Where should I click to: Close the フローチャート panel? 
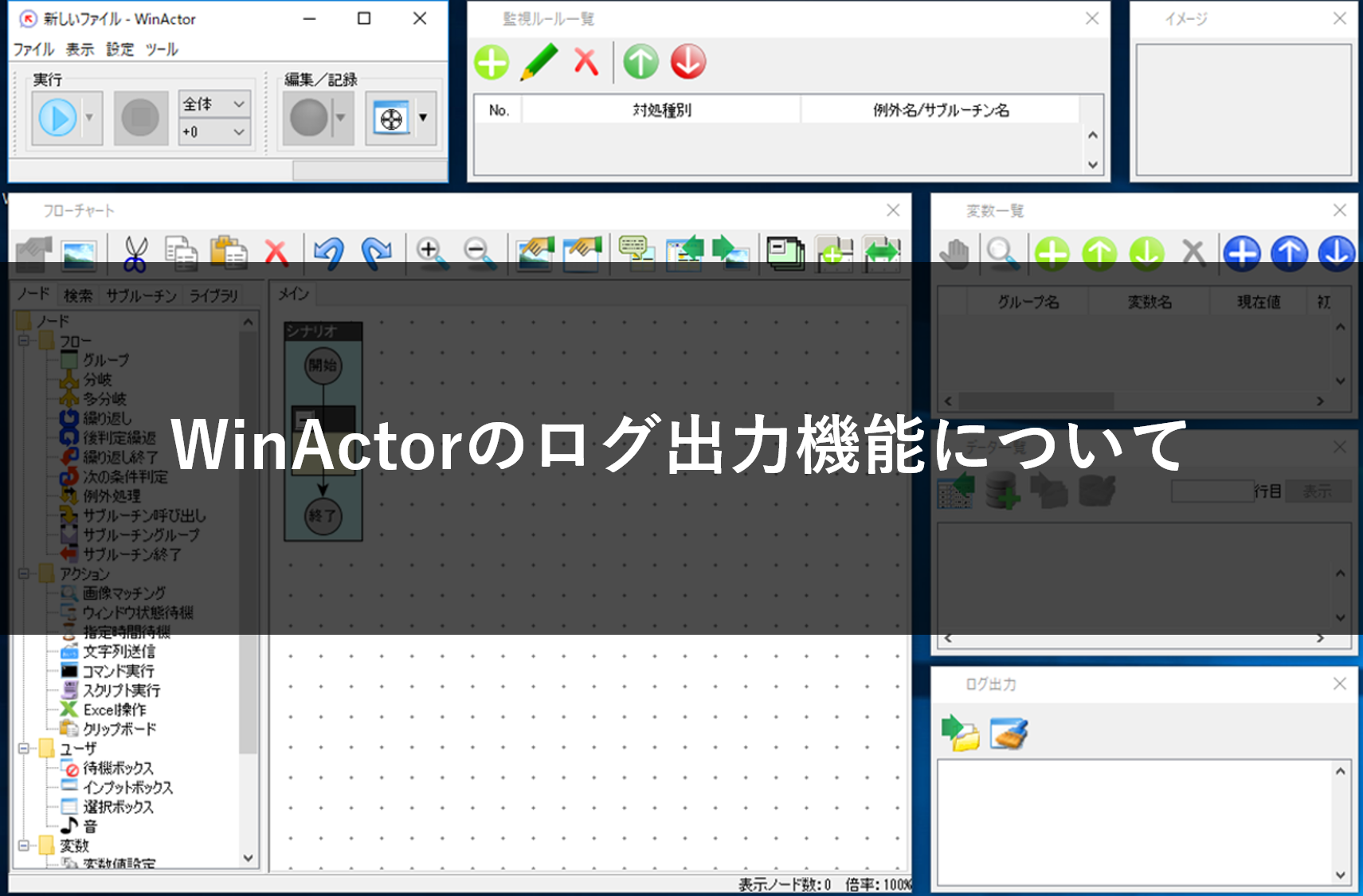(893, 210)
